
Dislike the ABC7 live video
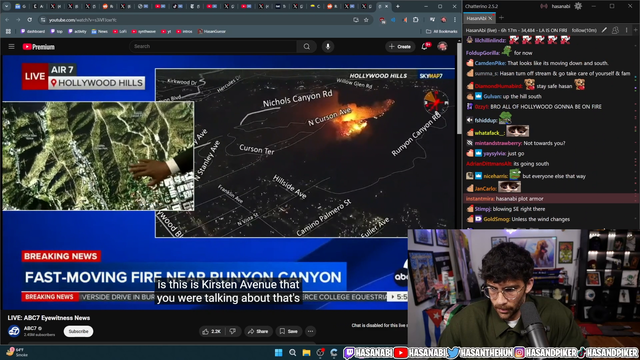pyautogui.click(x=233, y=331)
